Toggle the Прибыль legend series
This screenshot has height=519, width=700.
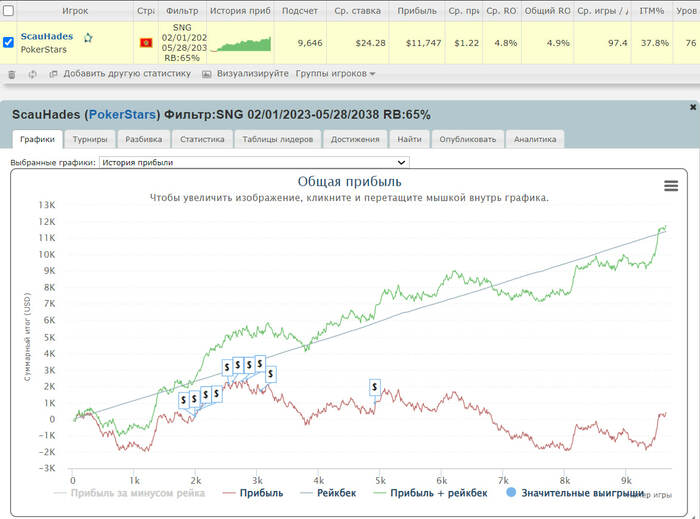tap(257, 492)
